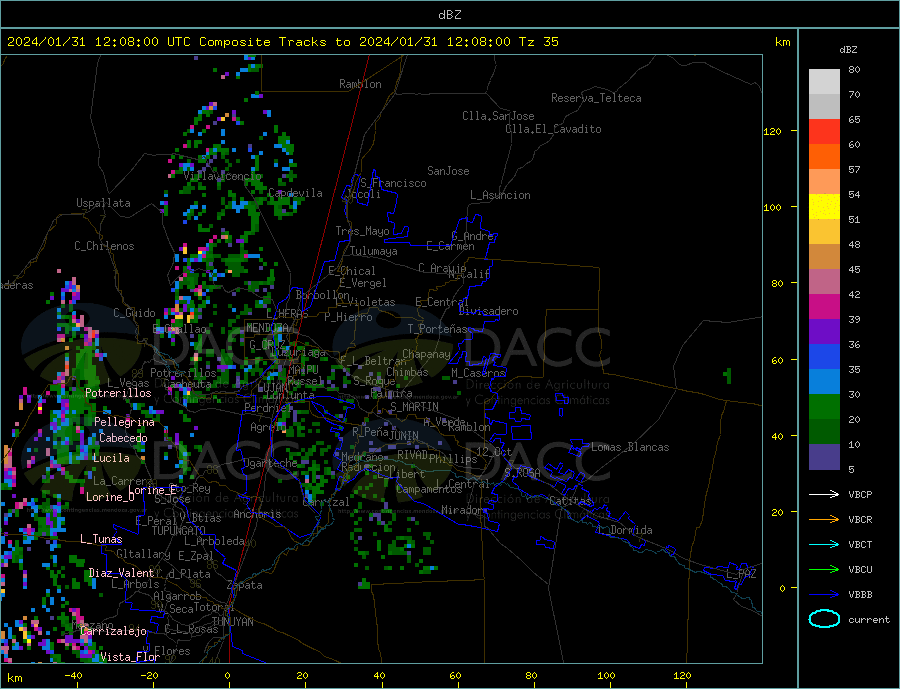The width and height of the screenshot is (900, 689).
Task: Click the white VBCP arrow in the legend
Action: click(x=824, y=494)
